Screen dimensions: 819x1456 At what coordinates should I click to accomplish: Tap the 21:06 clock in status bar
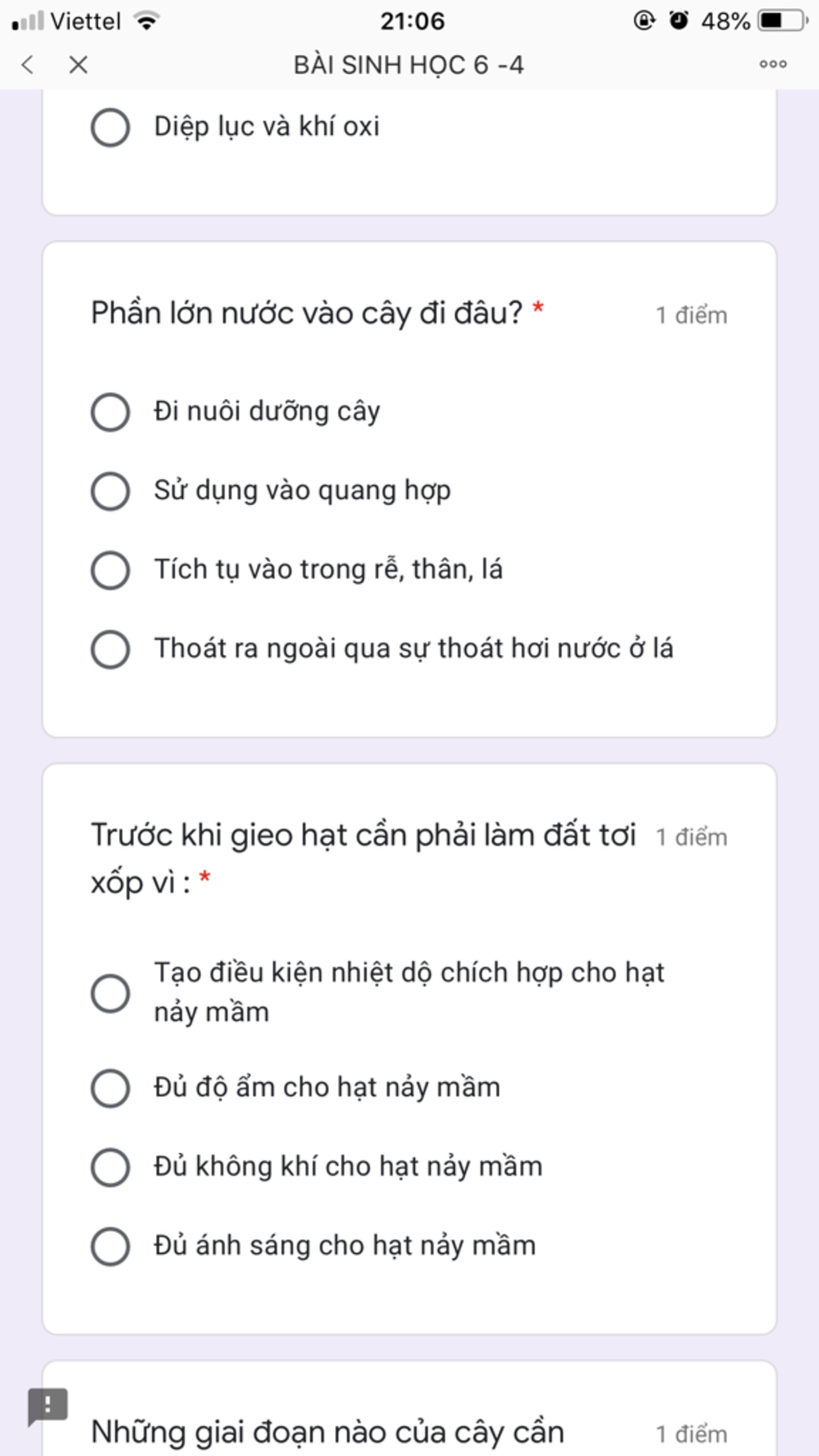412,21
